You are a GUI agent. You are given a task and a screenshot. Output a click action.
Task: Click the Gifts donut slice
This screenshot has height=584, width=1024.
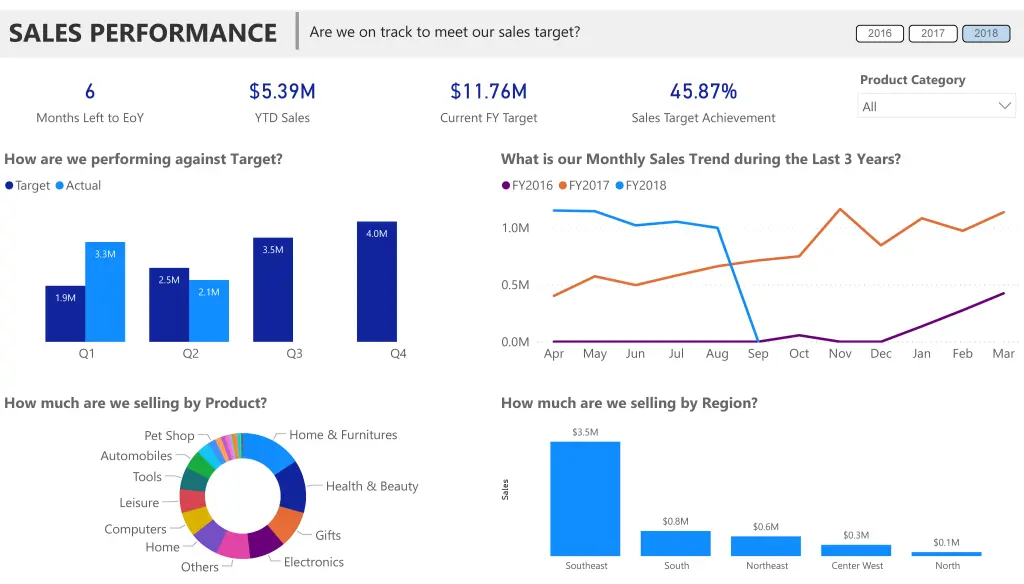285,525
